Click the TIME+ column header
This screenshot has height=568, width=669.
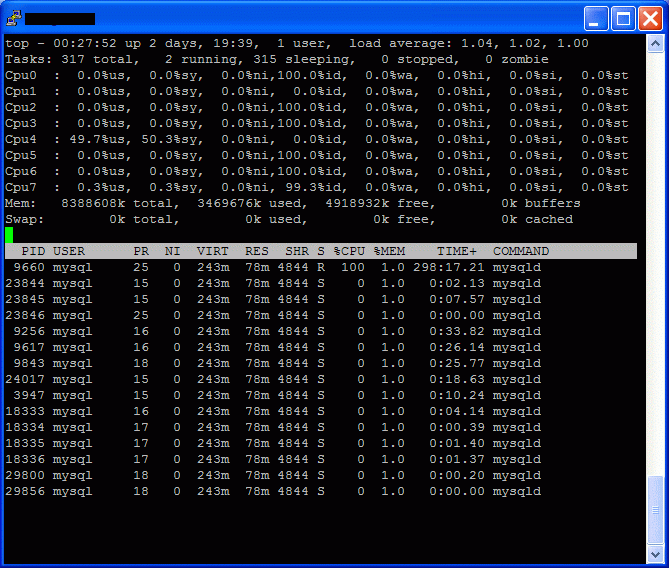click(457, 251)
